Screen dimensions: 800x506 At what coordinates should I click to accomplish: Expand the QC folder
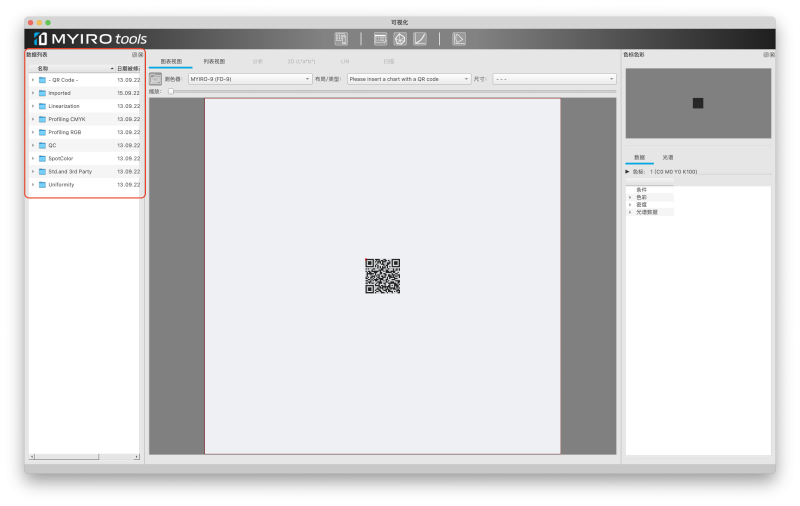click(33, 145)
